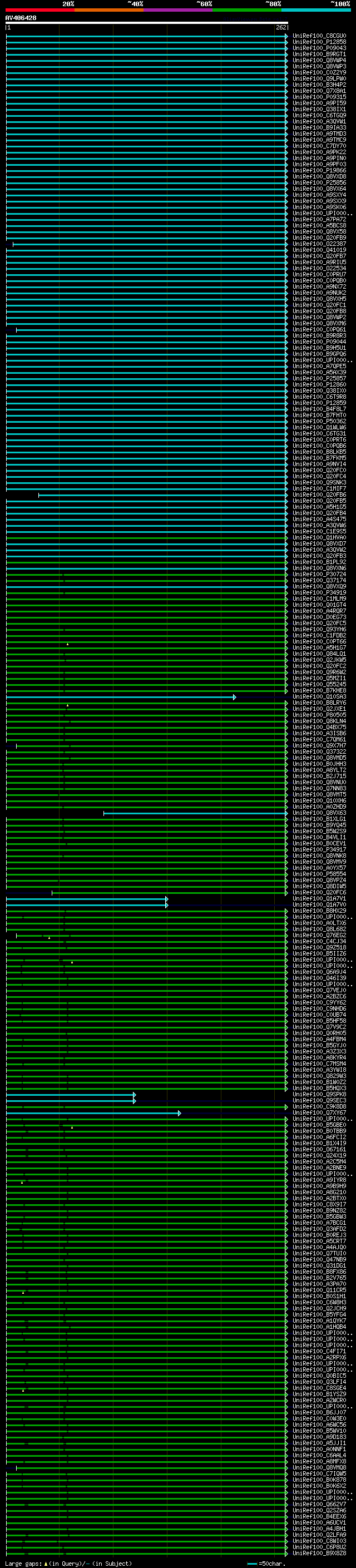356x1568 pixels.
Task: Select label UniRef100_P80505
Action: pos(319,715)
